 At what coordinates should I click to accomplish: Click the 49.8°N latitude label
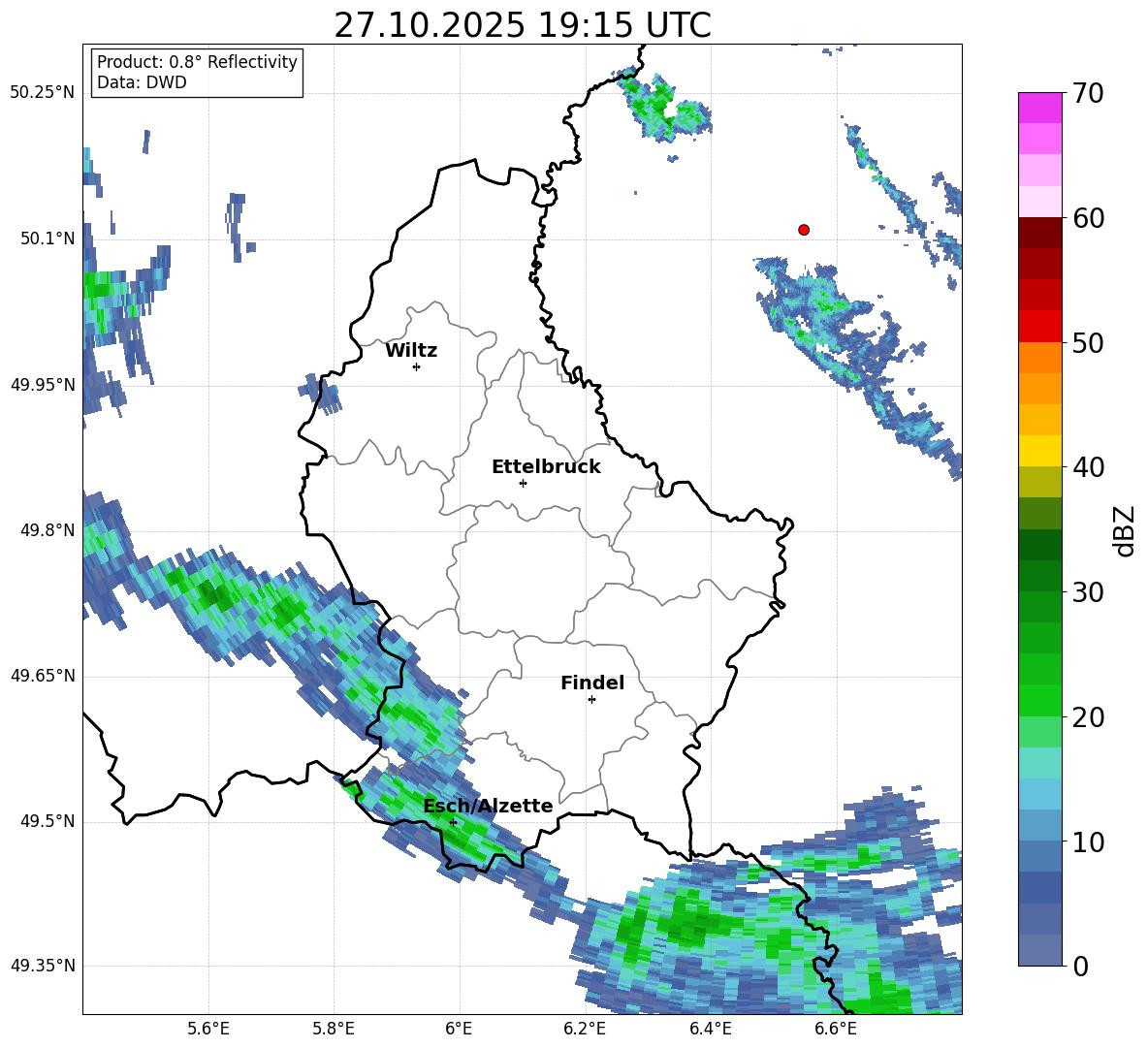pyautogui.click(x=48, y=530)
